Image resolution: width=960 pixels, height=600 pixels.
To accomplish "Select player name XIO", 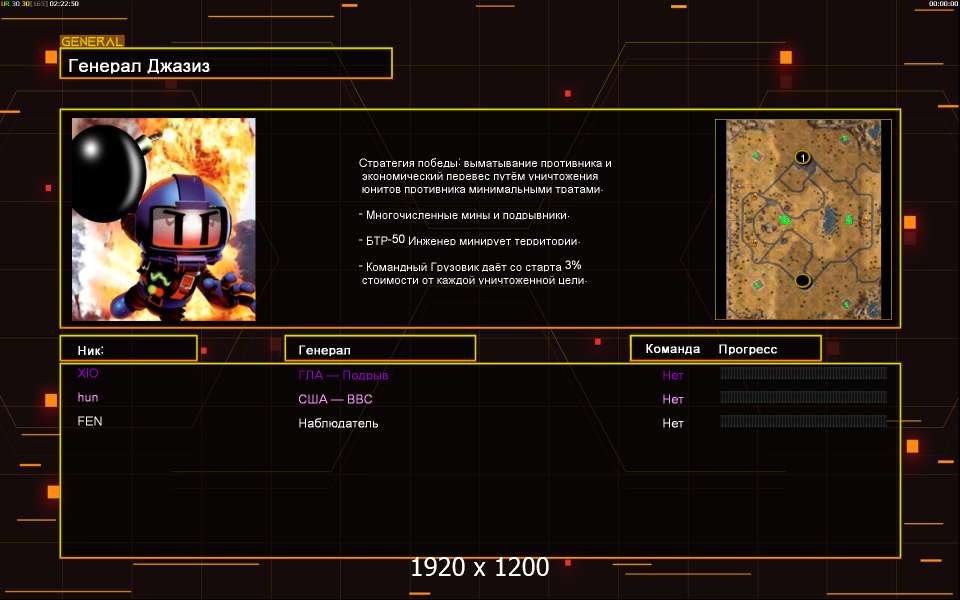I will [x=88, y=373].
